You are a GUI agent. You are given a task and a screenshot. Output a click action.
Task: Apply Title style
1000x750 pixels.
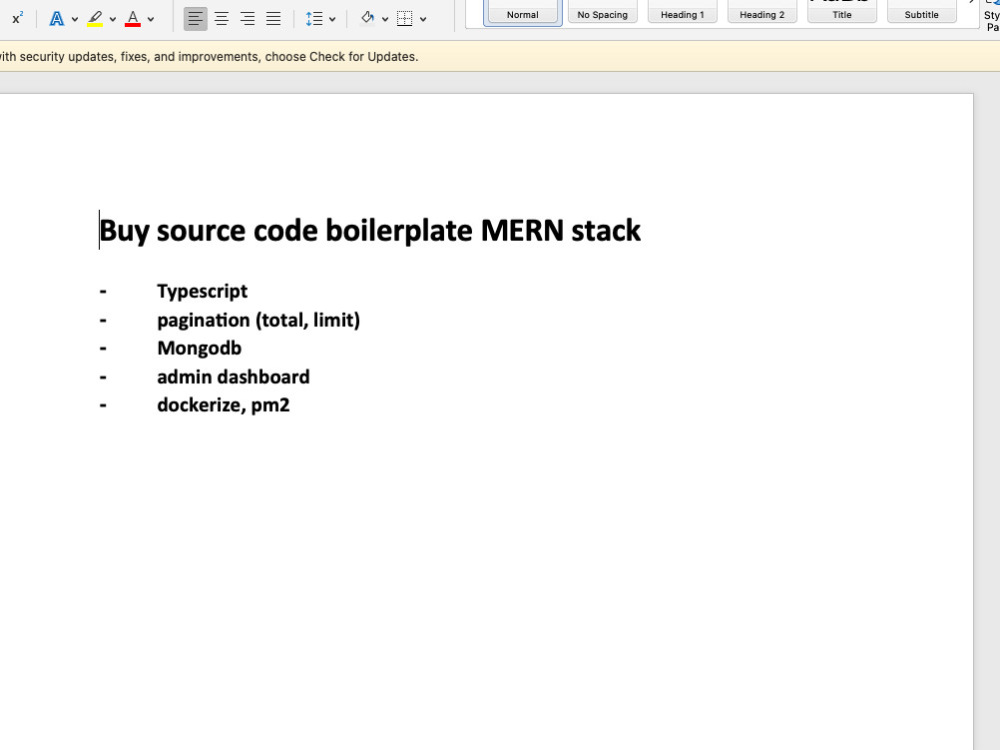pos(842,11)
